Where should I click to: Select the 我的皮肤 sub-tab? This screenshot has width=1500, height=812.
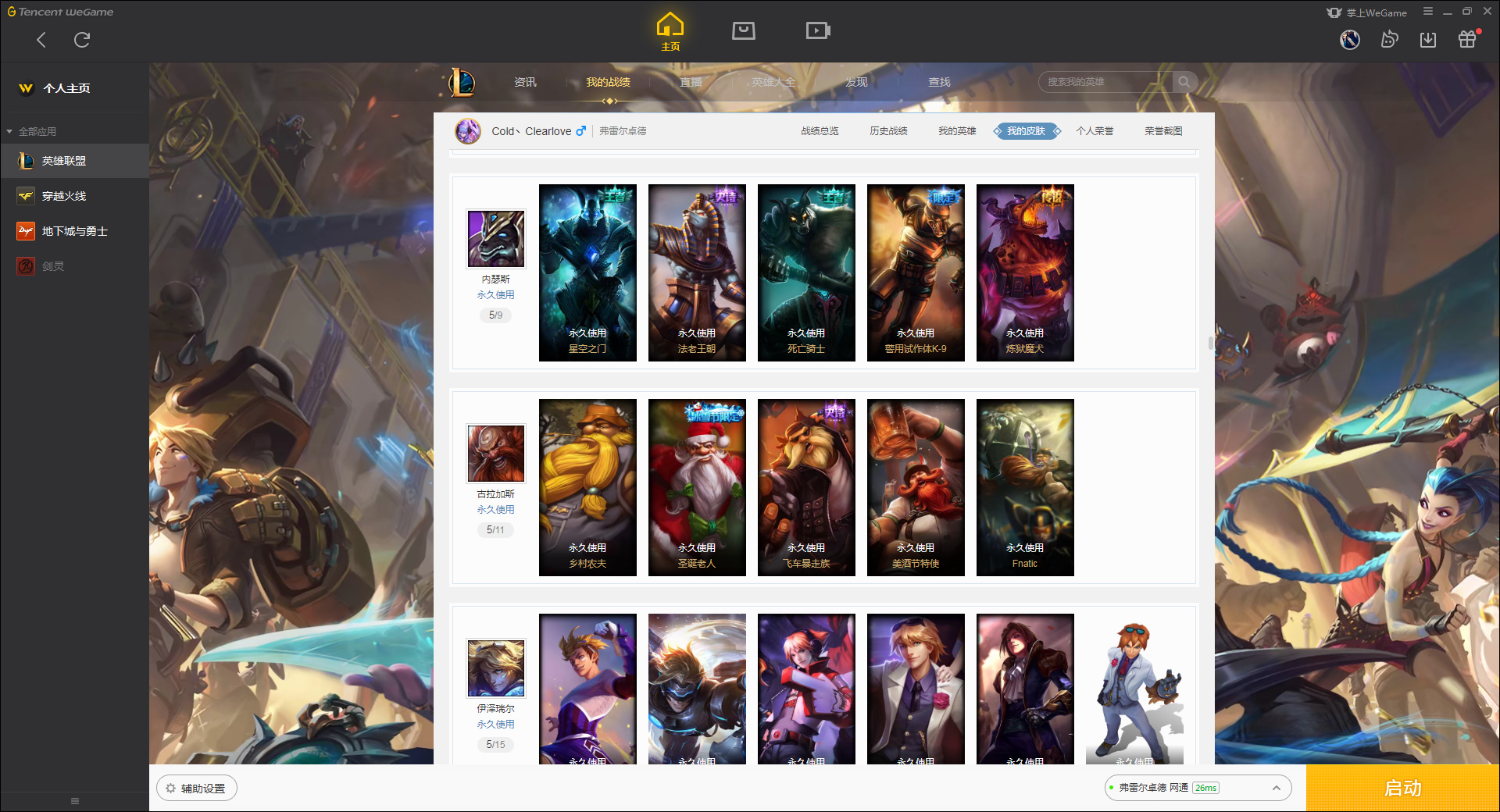coord(1026,131)
